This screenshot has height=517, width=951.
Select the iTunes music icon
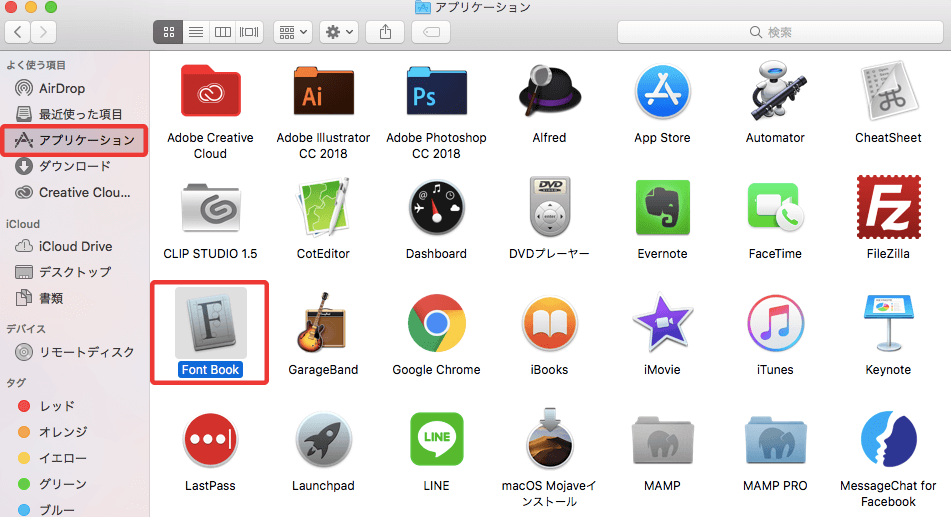(775, 323)
